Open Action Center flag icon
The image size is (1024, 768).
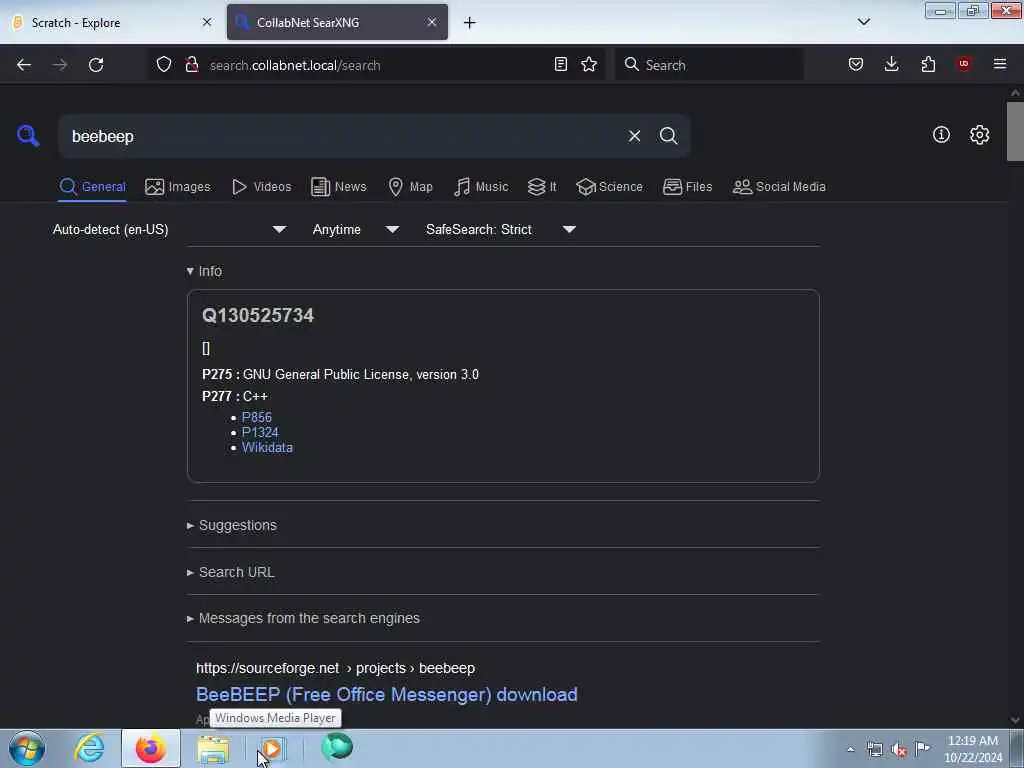(922, 748)
